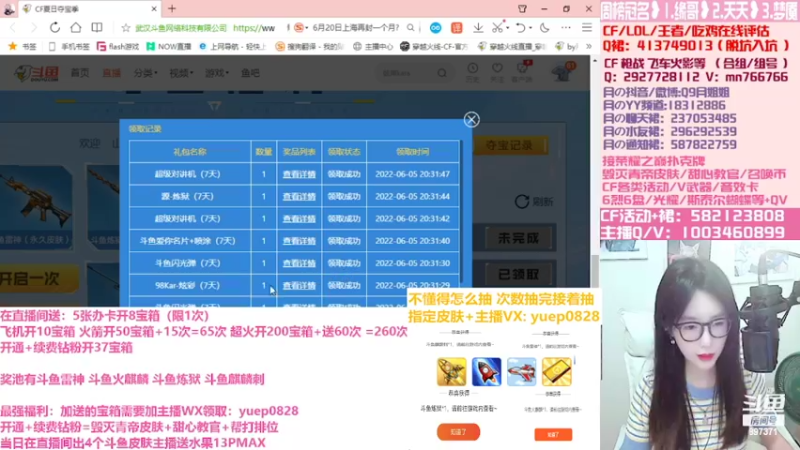The height and width of the screenshot is (450, 800).
Task: Open reading mode book icon
Action: [96, 28]
